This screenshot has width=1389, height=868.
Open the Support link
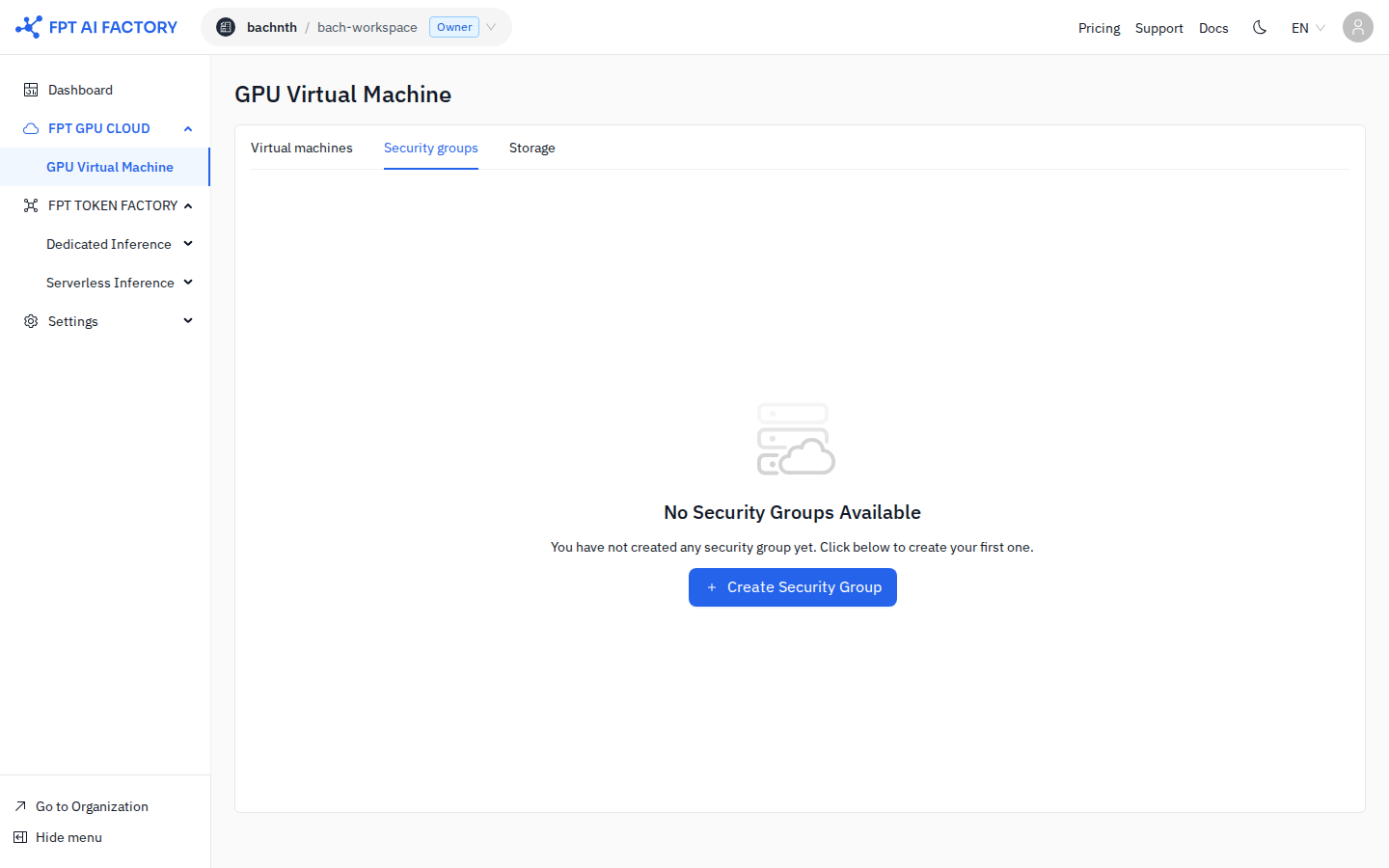point(1159,28)
